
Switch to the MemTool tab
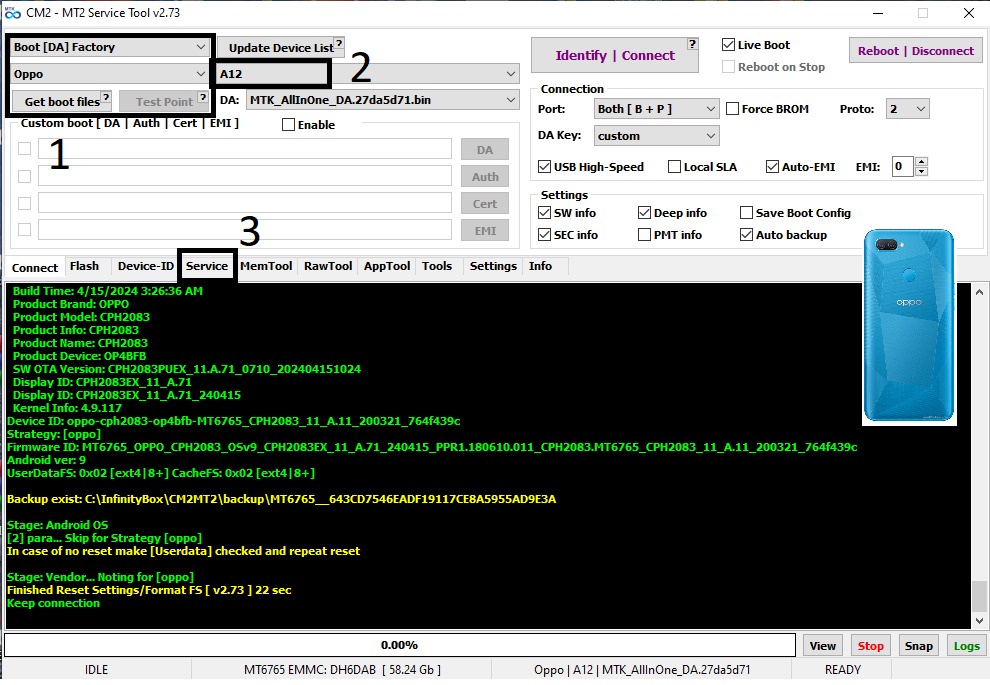click(266, 266)
